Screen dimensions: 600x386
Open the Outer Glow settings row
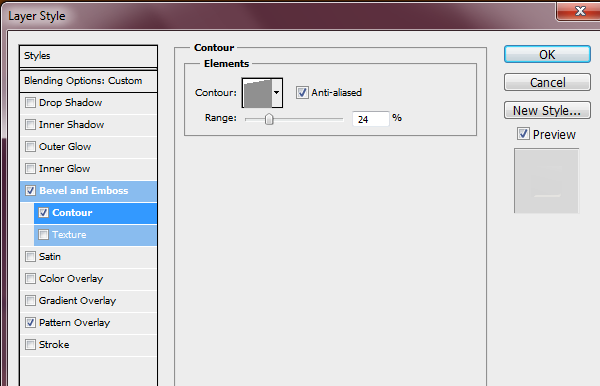click(x=88, y=147)
